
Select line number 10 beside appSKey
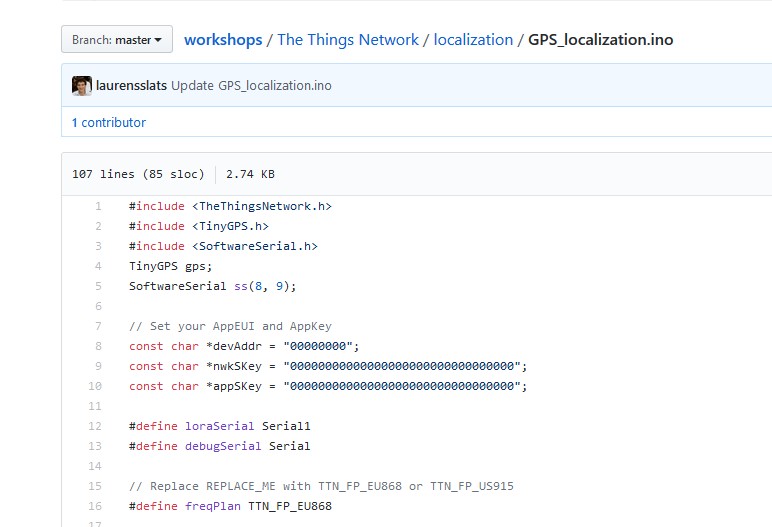coord(96,386)
